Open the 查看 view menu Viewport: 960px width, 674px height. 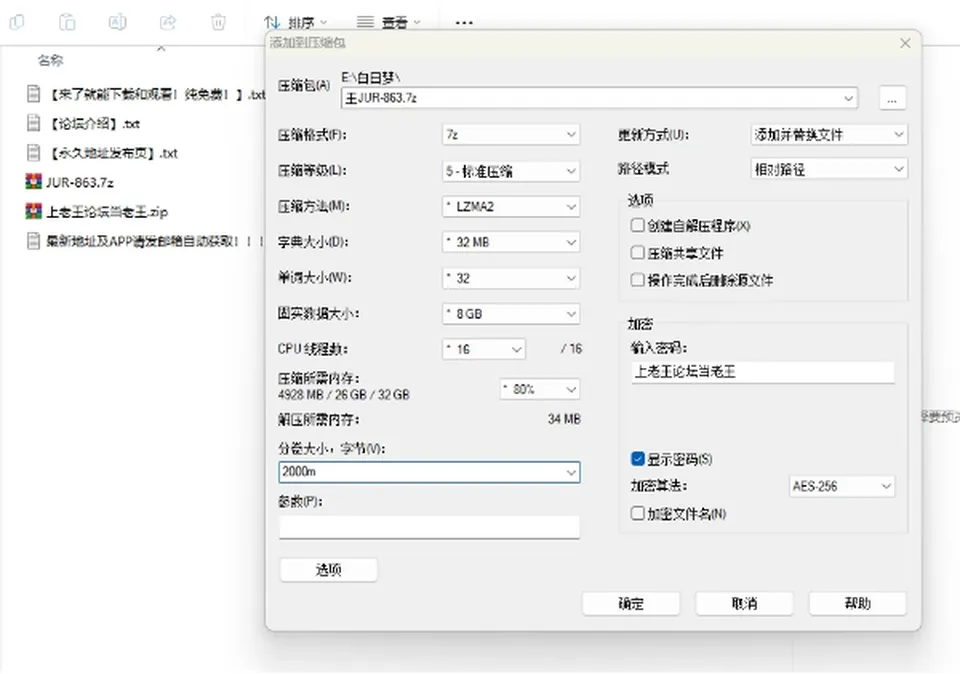389,23
